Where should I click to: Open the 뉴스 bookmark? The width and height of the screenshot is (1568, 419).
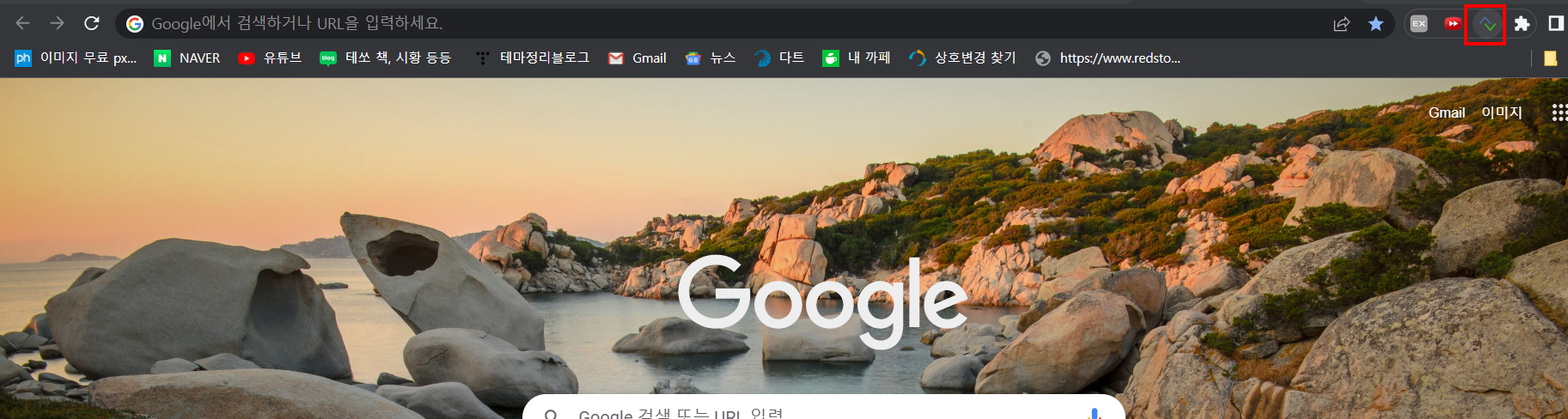(711, 58)
